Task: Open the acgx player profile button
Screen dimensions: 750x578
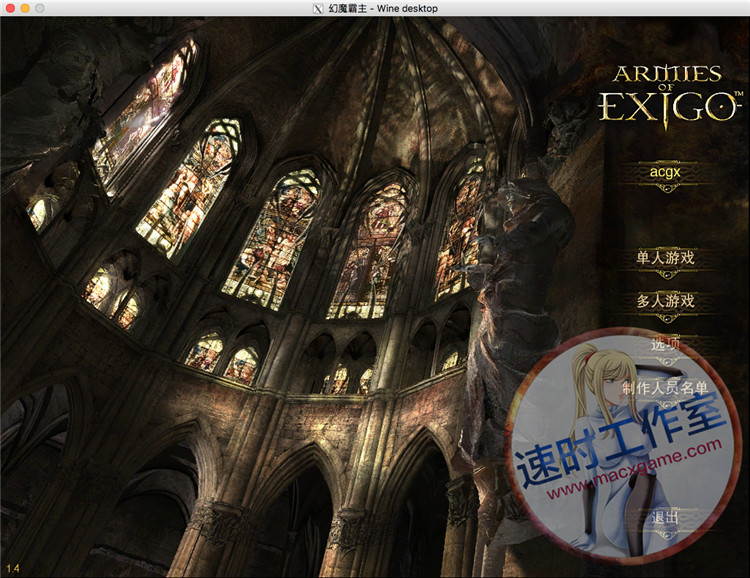Action: tap(664, 172)
